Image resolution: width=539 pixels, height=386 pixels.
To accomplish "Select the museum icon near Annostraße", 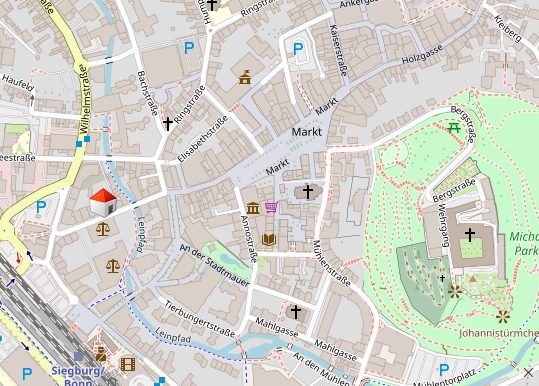I will pyautogui.click(x=253, y=208).
